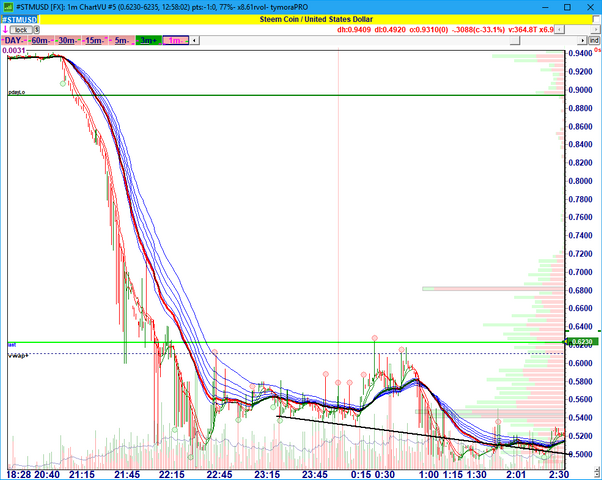The image size is (602, 480).
Task: Click the down arrow of bottom-right stepper
Action: [x=597, y=475]
